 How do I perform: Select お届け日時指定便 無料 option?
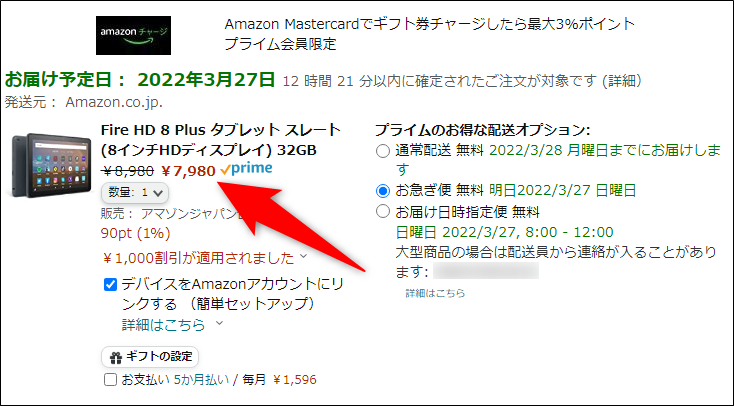pyautogui.click(x=383, y=212)
